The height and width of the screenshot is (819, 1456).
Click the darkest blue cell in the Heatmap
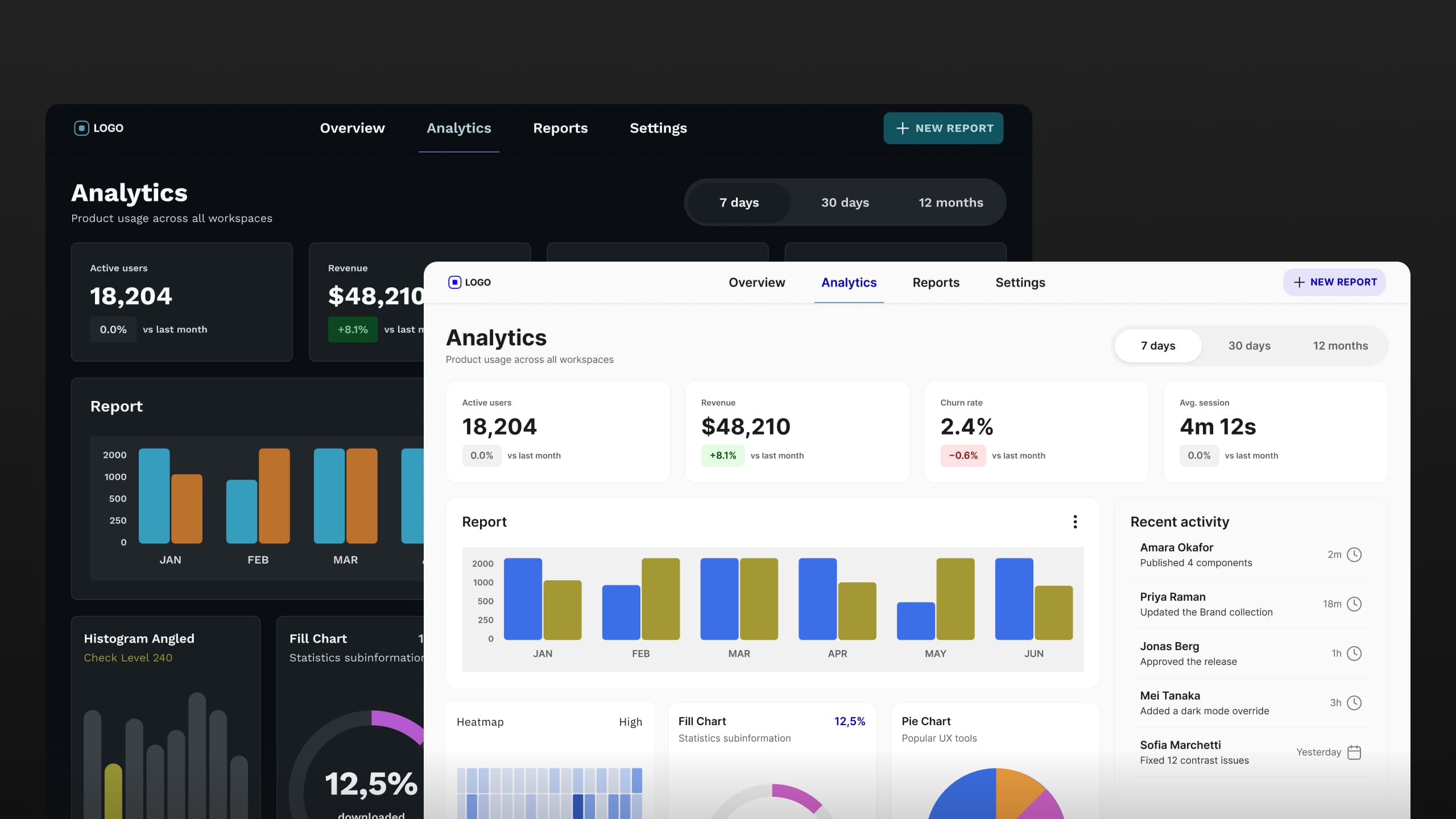[577, 806]
